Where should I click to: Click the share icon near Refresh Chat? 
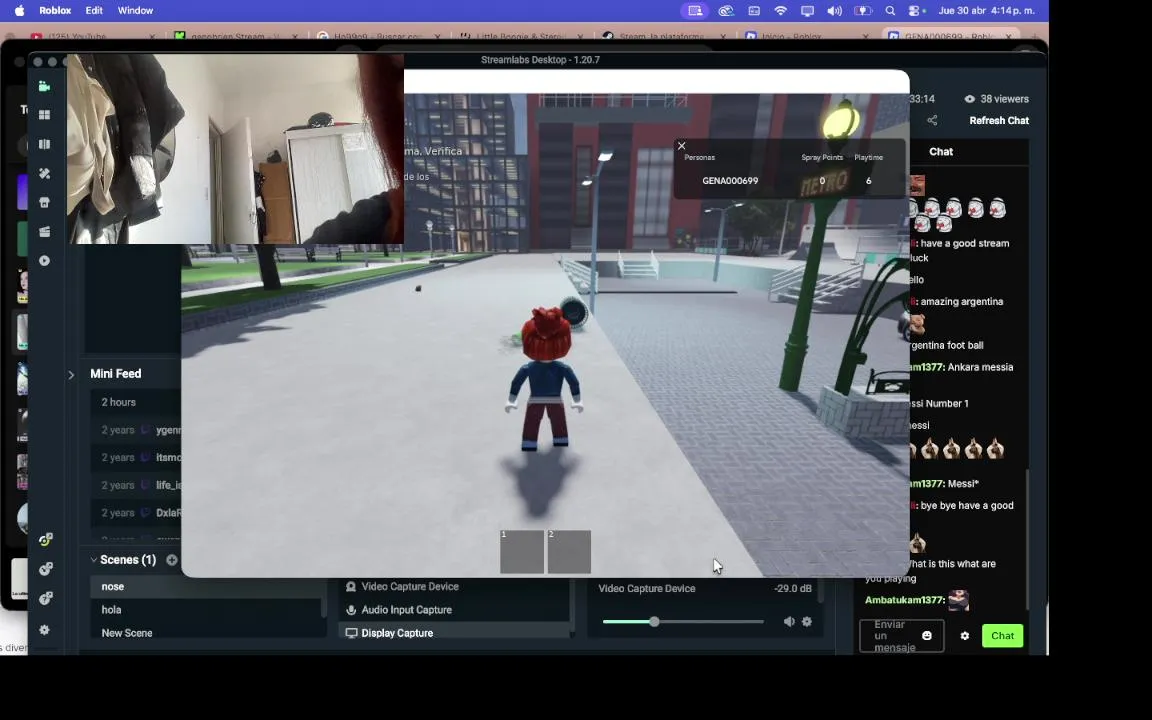932,120
